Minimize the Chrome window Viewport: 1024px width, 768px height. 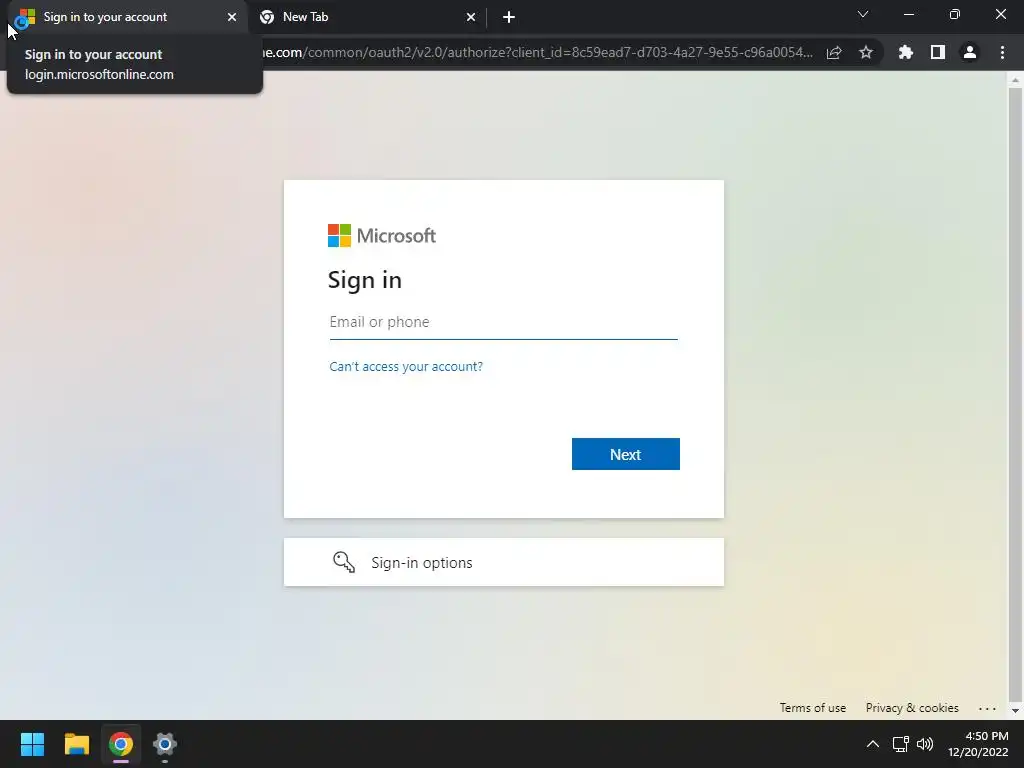[x=908, y=14]
